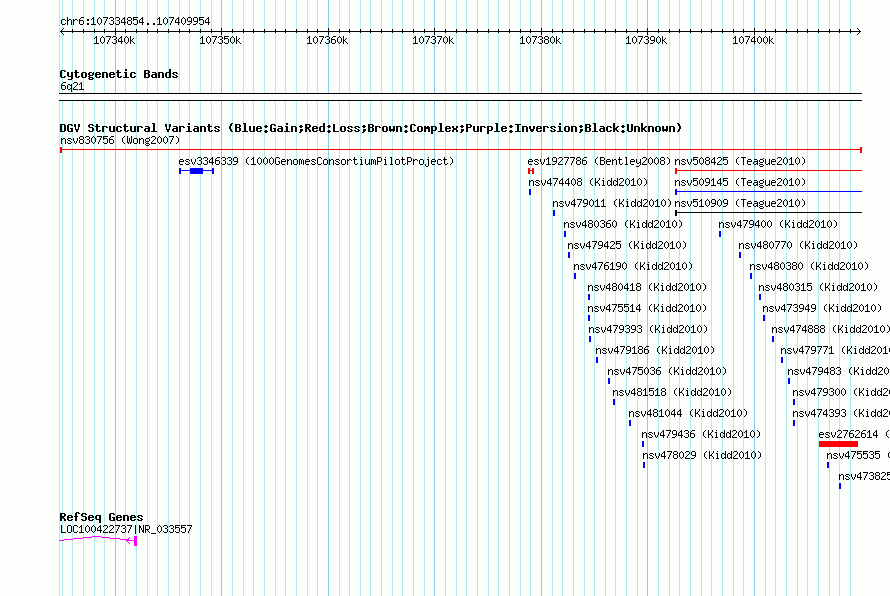
Task: Click the red esv1927786 loss marker
Action: point(531,171)
